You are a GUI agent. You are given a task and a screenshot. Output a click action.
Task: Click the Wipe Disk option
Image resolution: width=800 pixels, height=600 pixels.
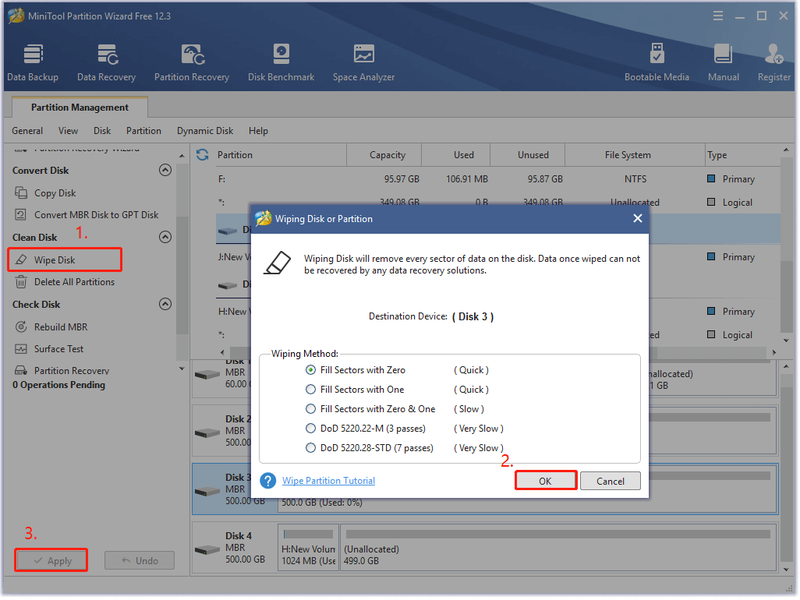65,260
